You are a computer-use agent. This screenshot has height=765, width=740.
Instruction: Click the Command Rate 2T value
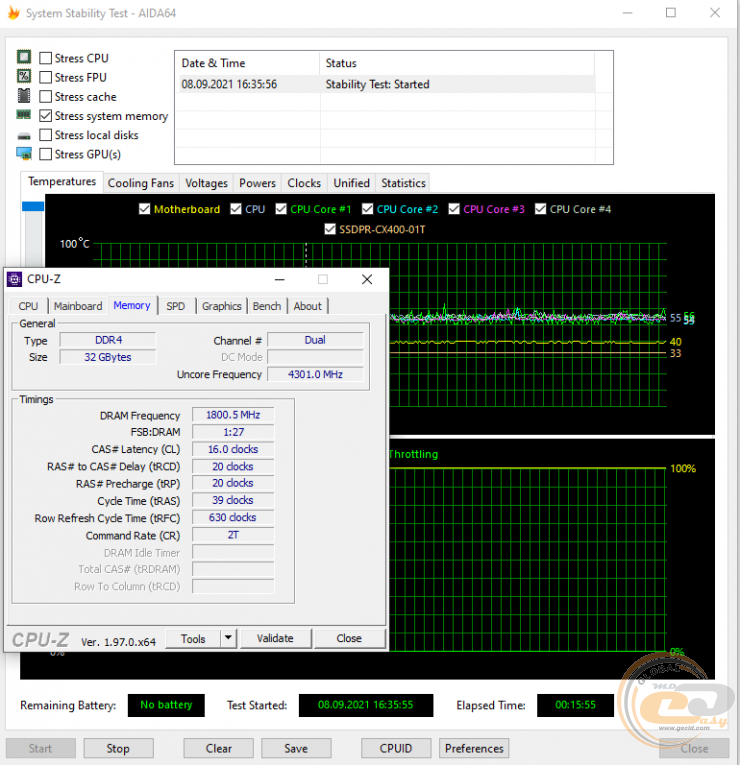pos(233,535)
